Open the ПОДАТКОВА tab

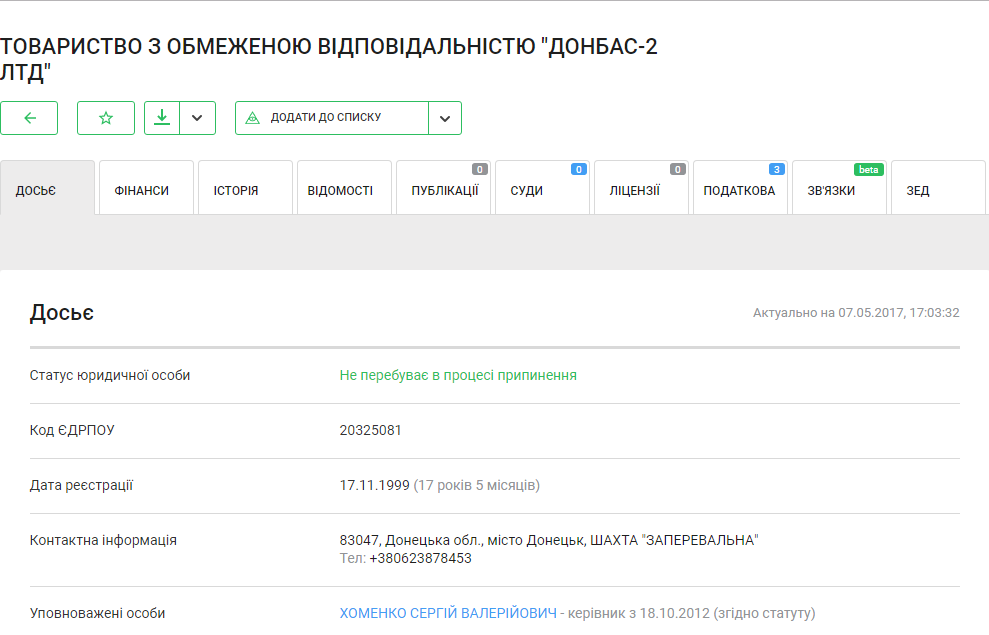point(740,190)
